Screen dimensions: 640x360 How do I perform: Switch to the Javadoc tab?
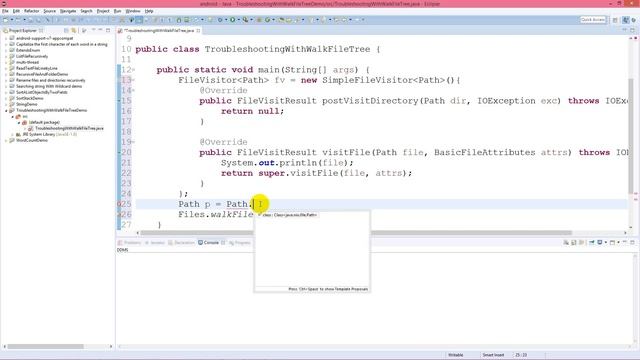tap(155, 243)
